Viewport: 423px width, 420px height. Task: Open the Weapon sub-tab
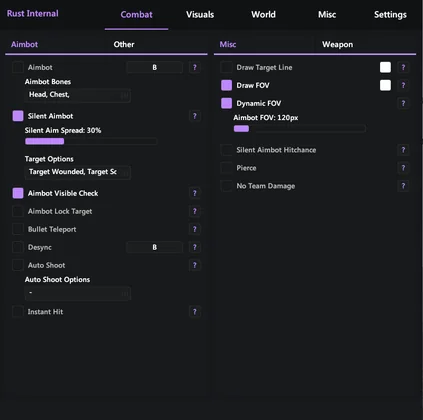click(x=337, y=44)
